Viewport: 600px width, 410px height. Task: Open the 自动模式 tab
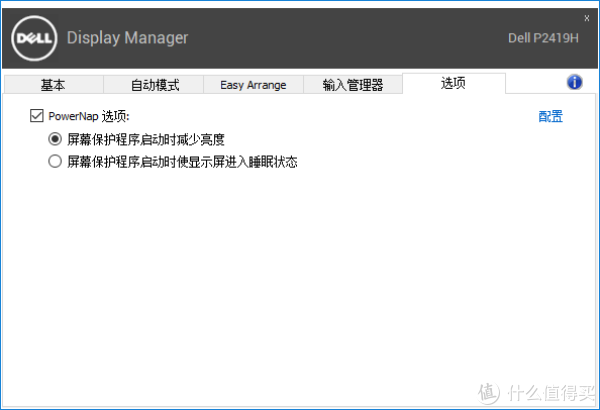click(x=154, y=85)
